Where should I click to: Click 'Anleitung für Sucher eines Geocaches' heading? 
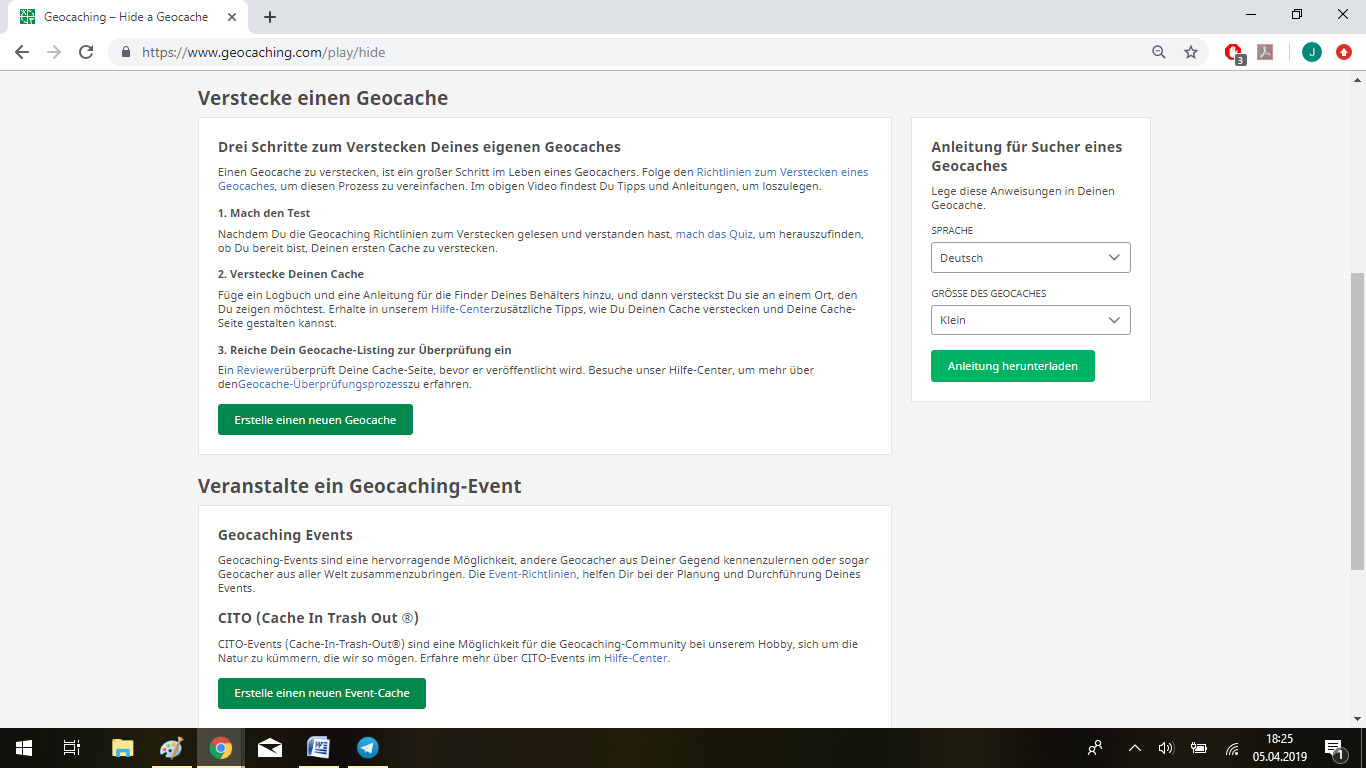point(1027,156)
